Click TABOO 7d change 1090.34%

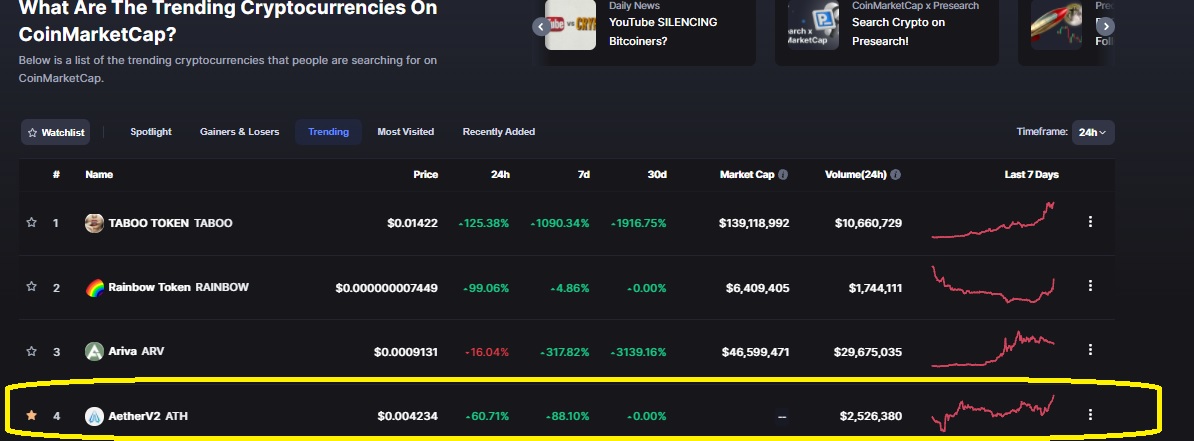(560, 223)
